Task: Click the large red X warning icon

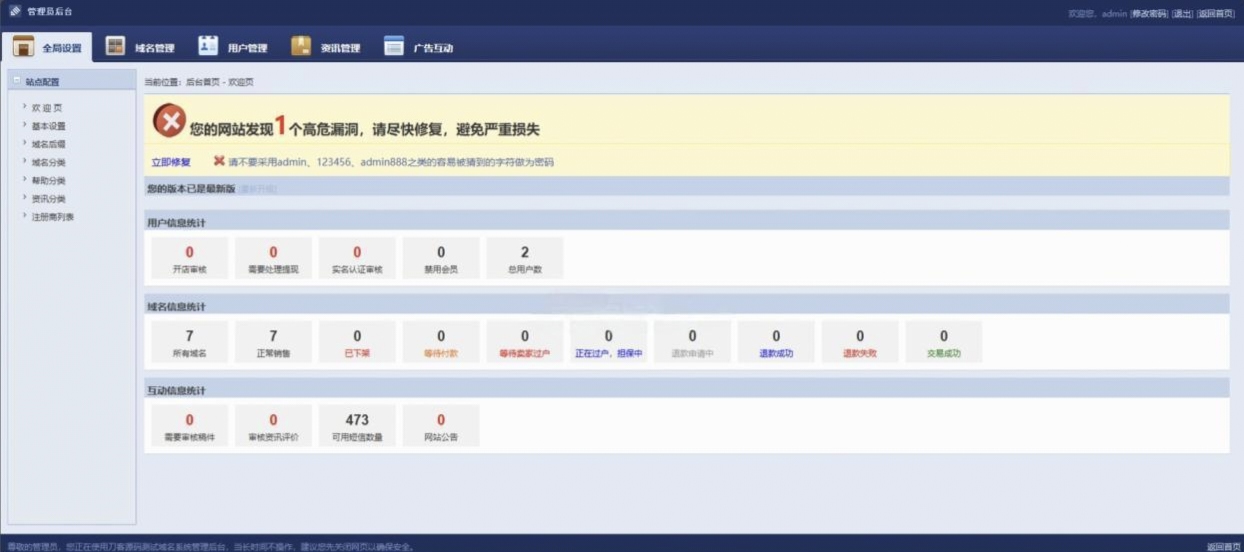Action: pyautogui.click(x=169, y=122)
